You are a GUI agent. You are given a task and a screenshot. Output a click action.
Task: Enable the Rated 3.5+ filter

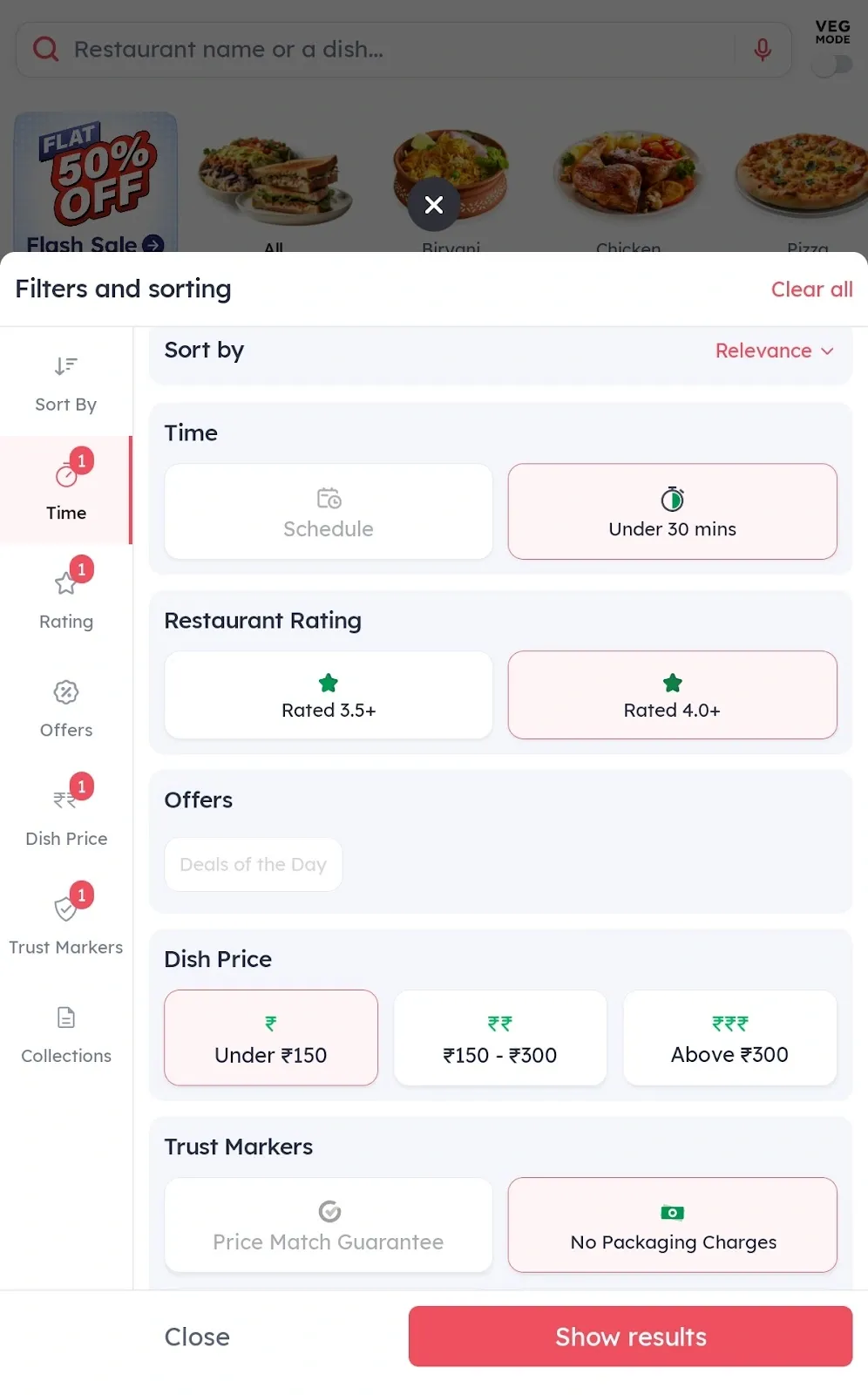click(328, 695)
